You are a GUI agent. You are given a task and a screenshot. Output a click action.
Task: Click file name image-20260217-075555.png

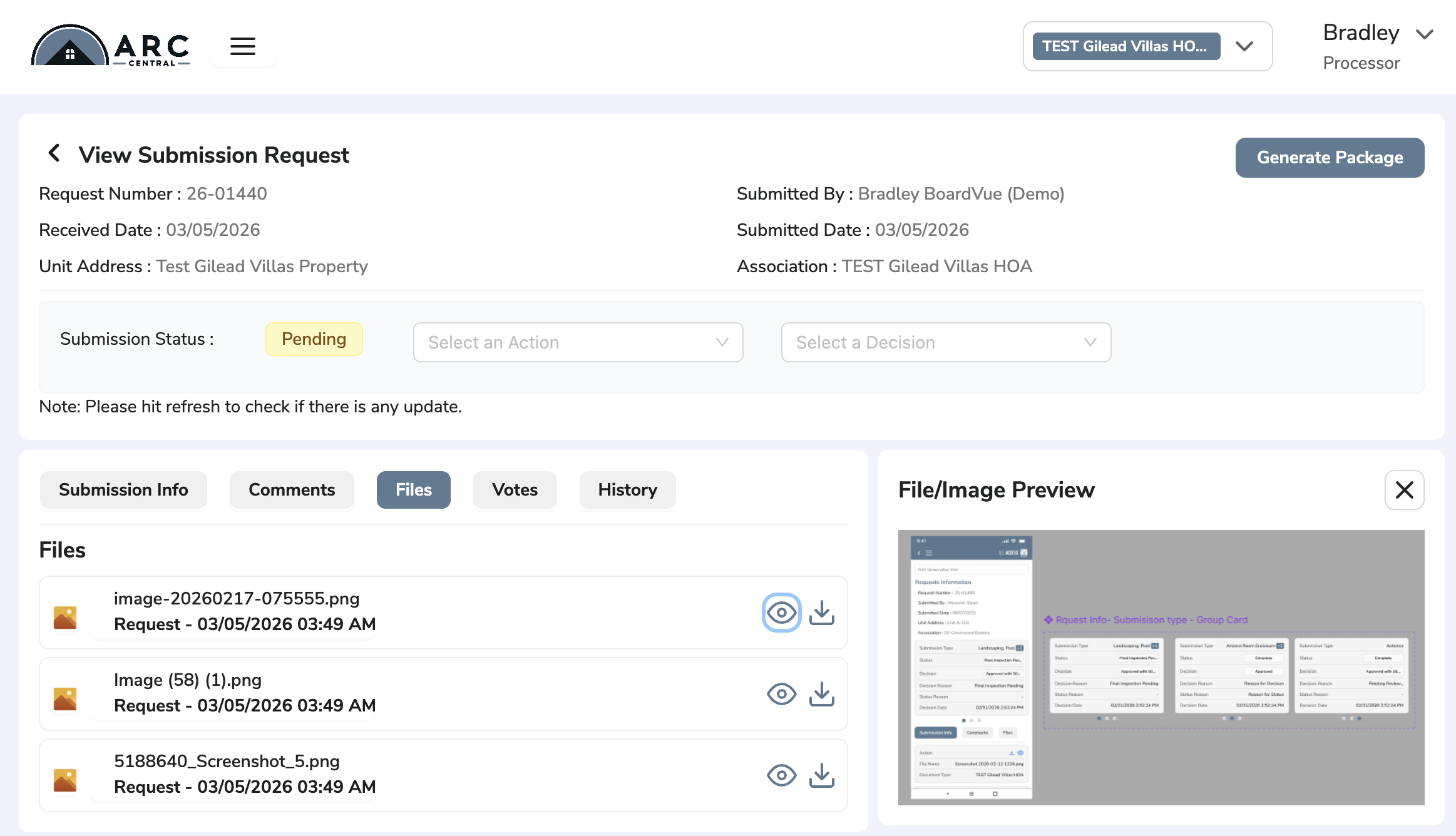tap(237, 599)
